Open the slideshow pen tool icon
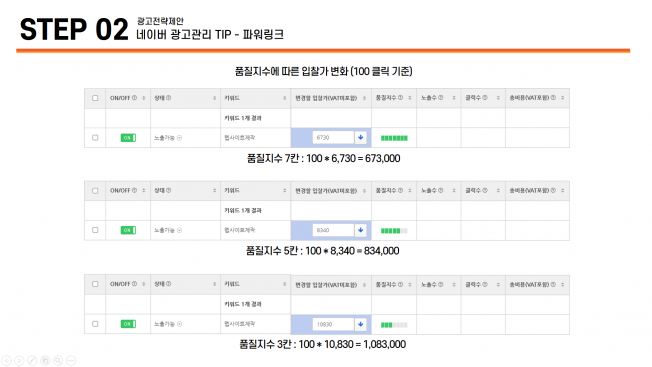 coord(32,360)
